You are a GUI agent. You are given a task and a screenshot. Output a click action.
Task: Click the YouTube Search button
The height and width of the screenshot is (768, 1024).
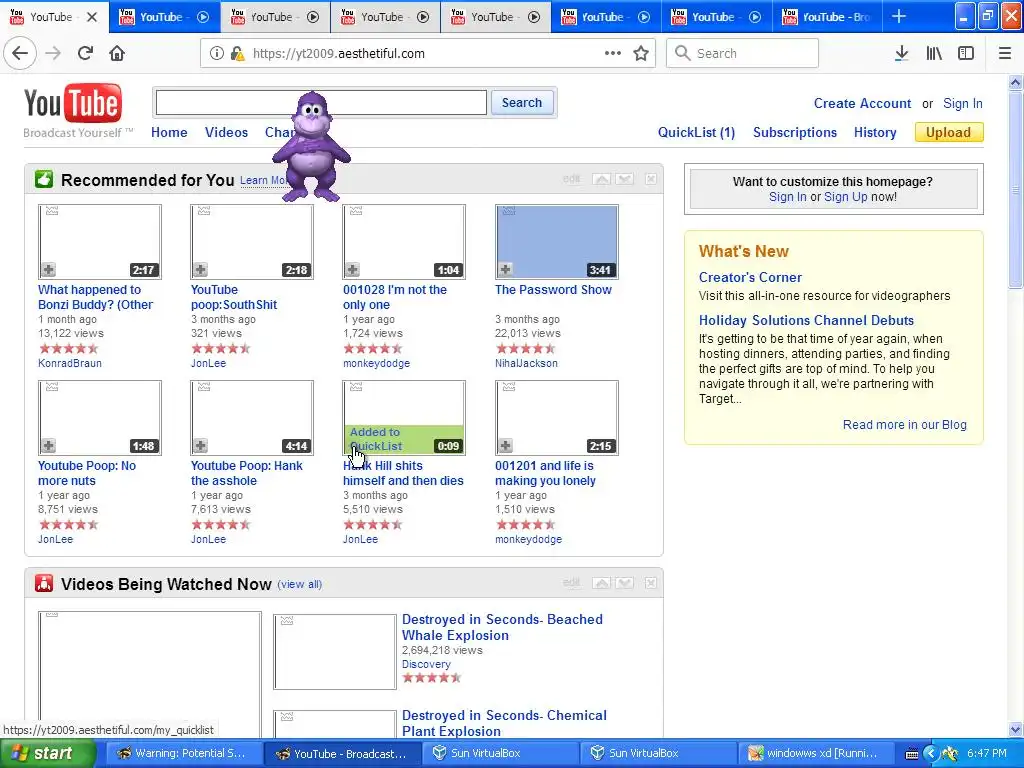coord(522,103)
